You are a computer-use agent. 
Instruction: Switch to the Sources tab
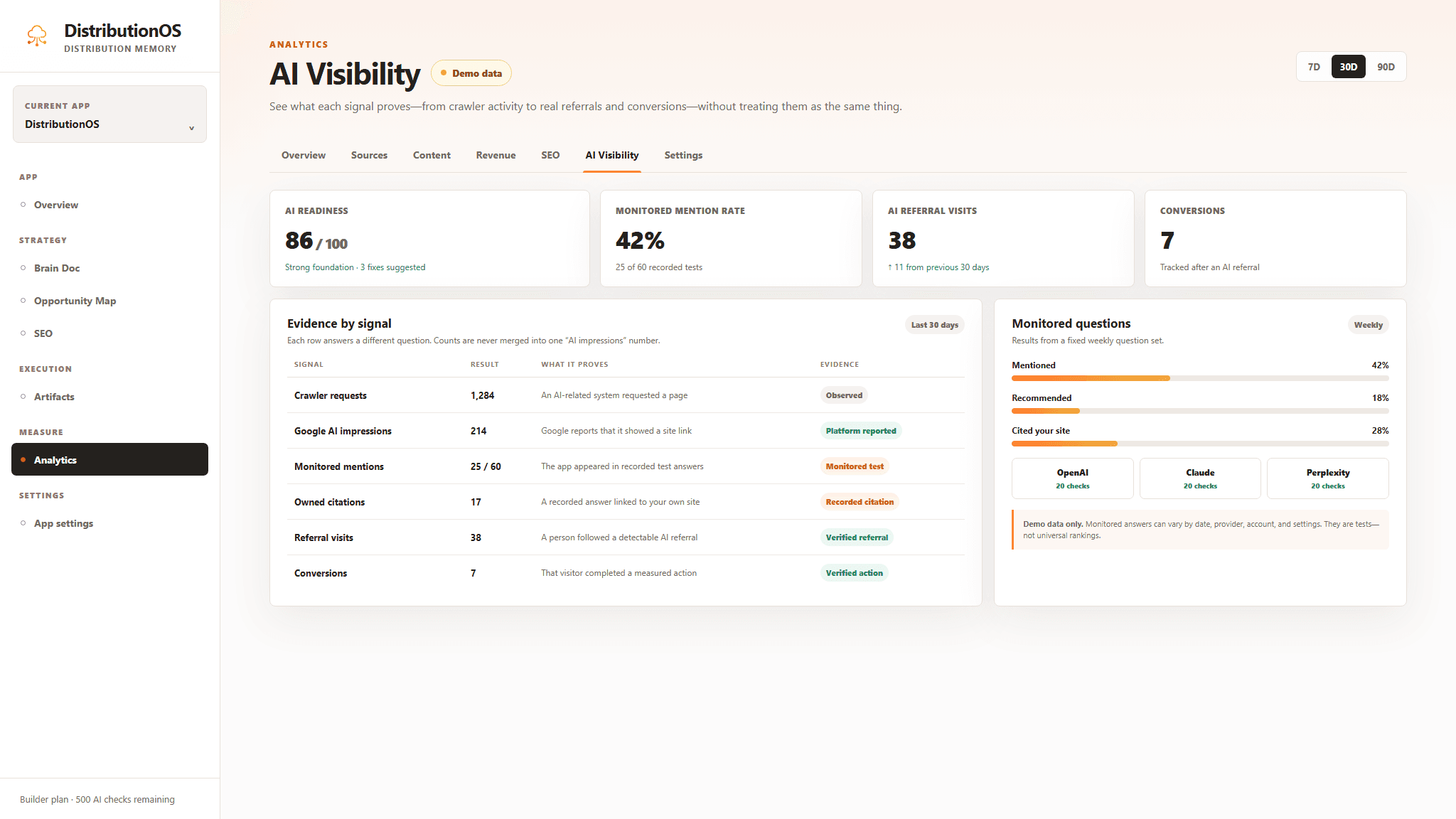point(369,155)
